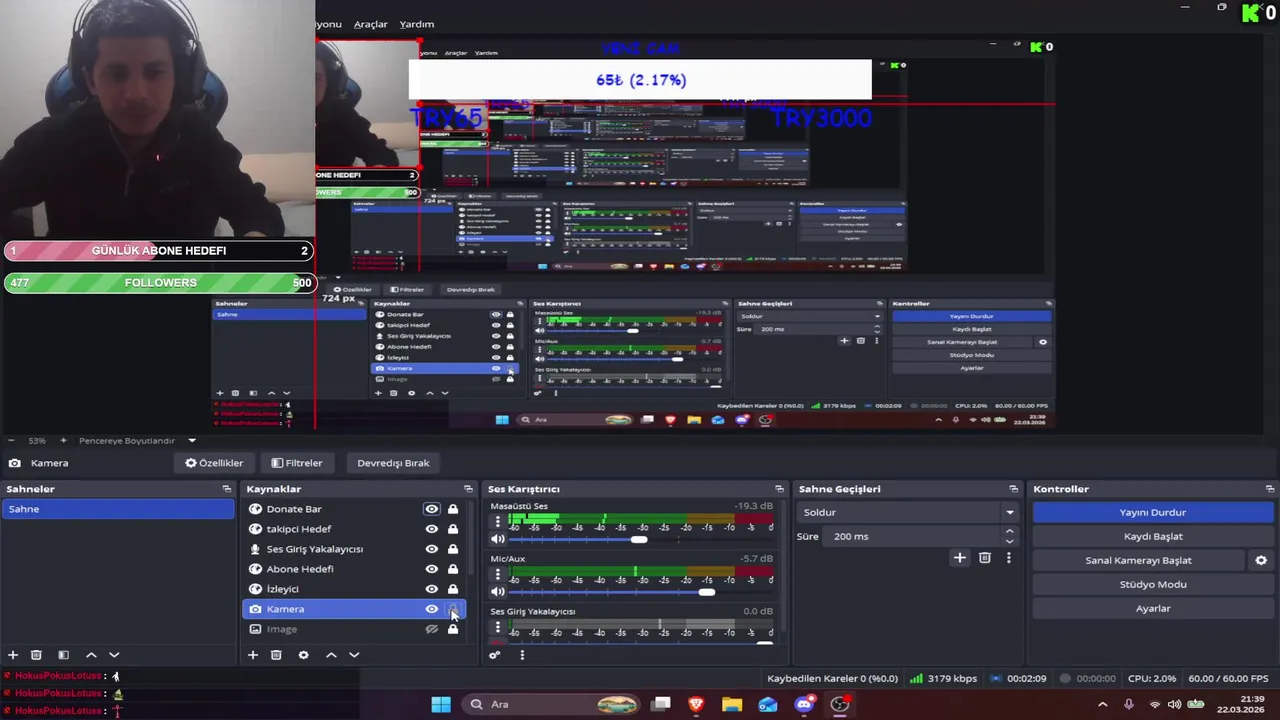Move source up in Kaynaklar toolbar

click(331, 655)
